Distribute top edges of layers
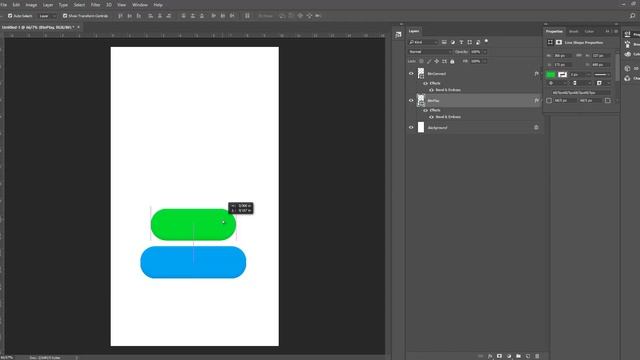 click(183, 16)
